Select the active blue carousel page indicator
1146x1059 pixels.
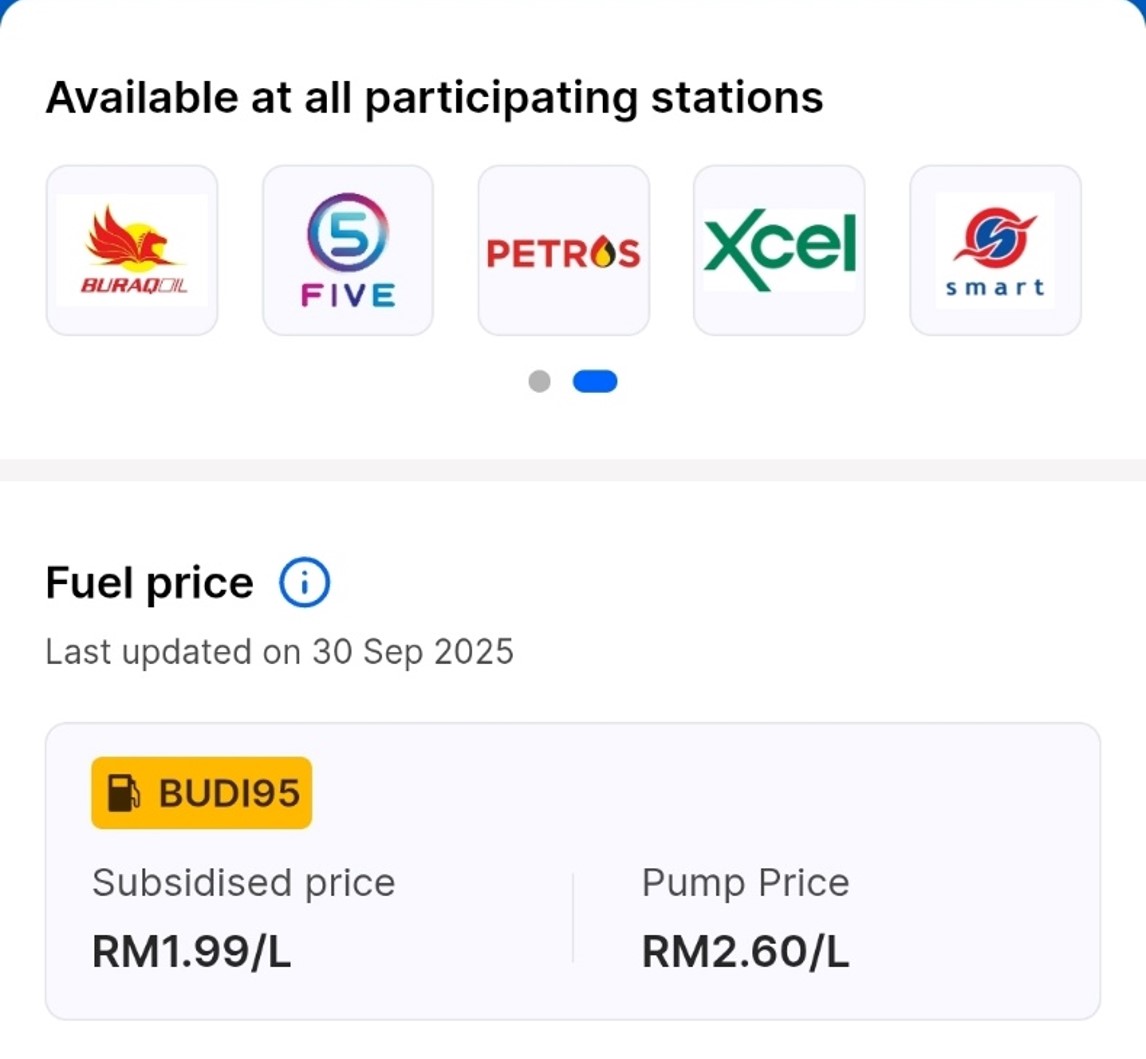tap(595, 381)
